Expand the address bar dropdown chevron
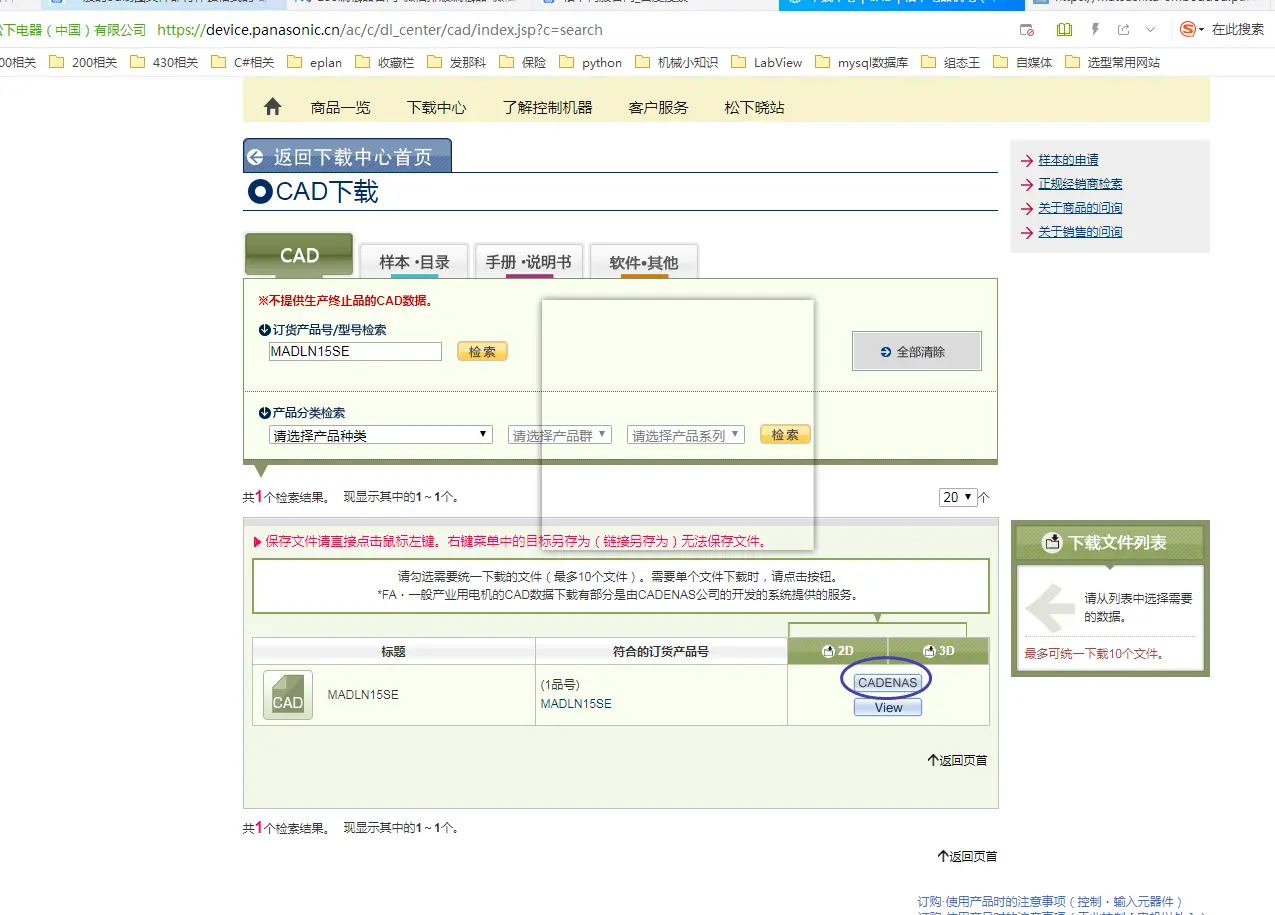Image resolution: width=1275 pixels, height=915 pixels. 1150,30
